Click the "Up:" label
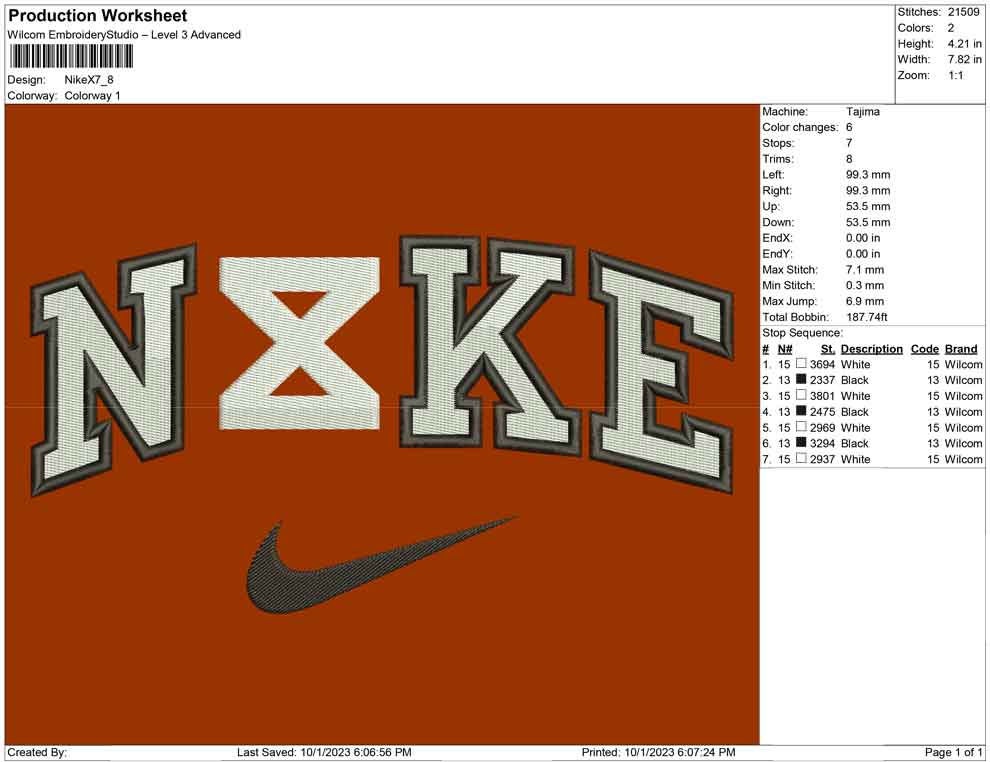The image size is (990, 762). click(771, 206)
